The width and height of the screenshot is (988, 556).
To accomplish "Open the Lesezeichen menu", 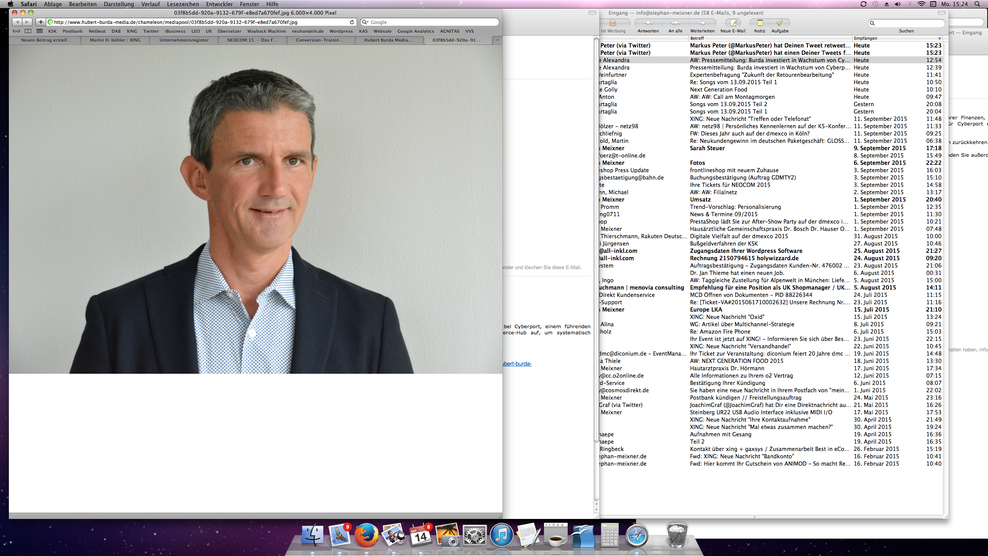I will pos(183,4).
